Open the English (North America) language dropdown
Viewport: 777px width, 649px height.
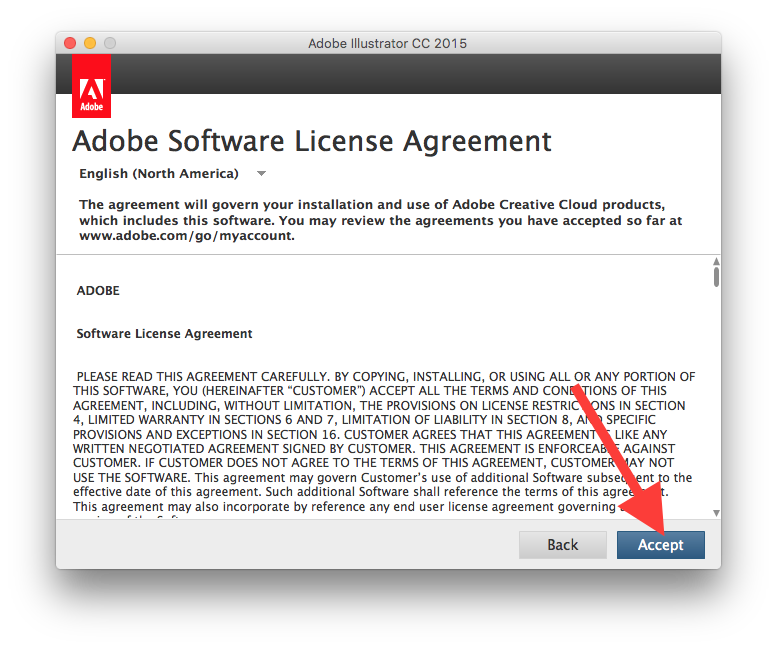pyautogui.click(x=173, y=173)
